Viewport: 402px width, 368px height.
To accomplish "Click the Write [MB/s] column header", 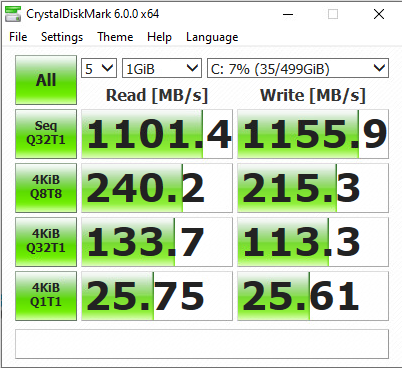I will [x=313, y=95].
